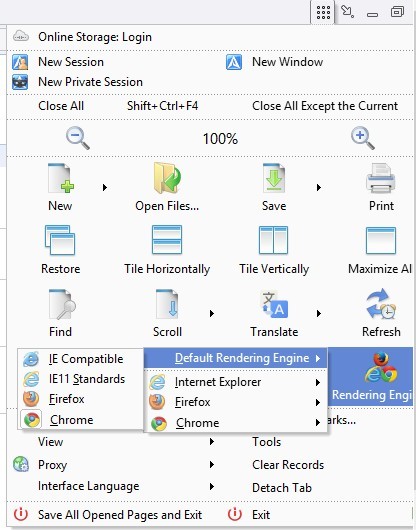Click the Refresh icon with clock

(x=381, y=303)
